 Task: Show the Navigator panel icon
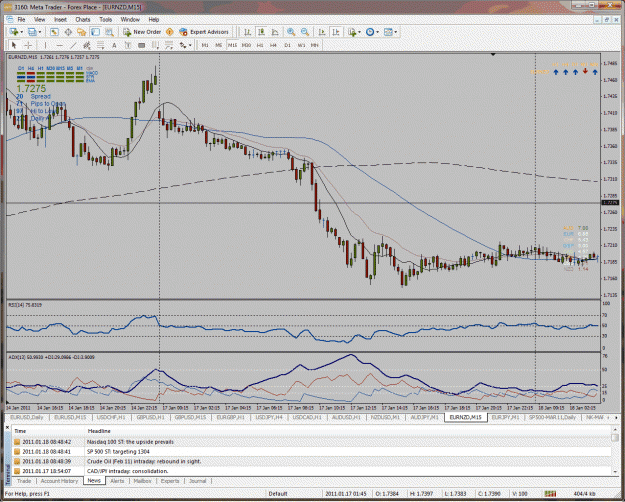[x=81, y=32]
